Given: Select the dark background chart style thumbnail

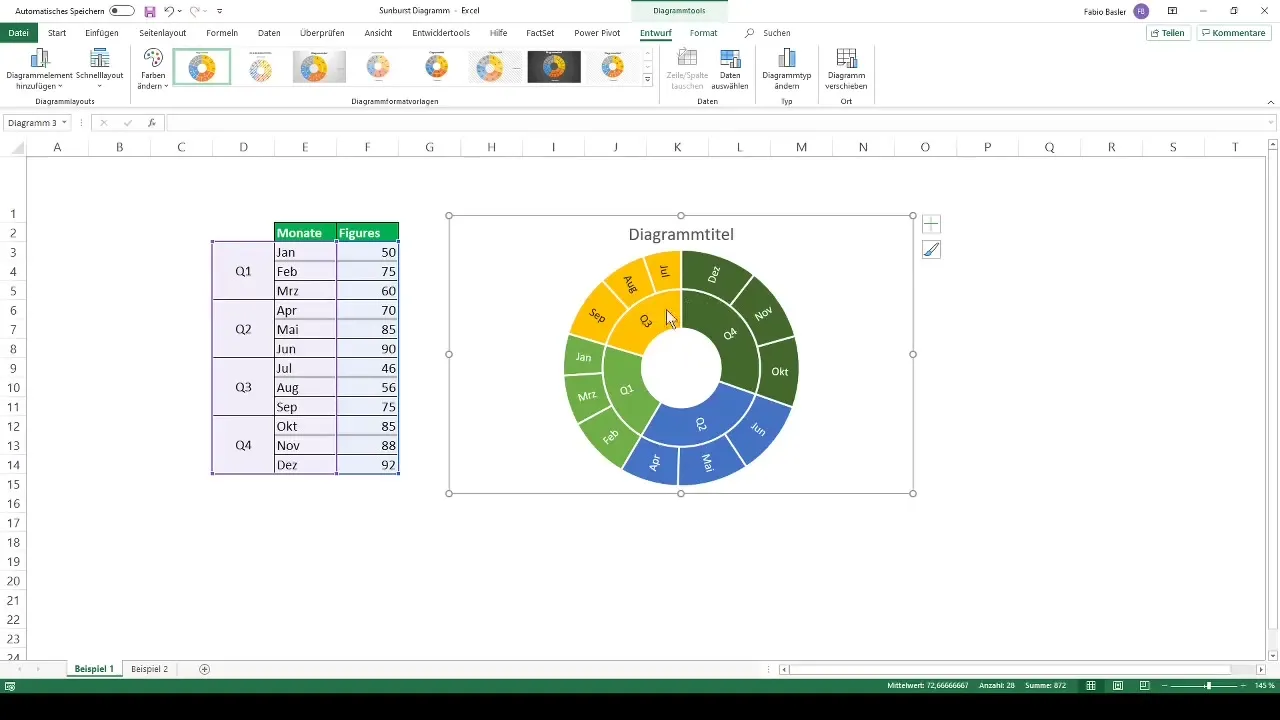Looking at the screenshot, I should pyautogui.click(x=554, y=67).
